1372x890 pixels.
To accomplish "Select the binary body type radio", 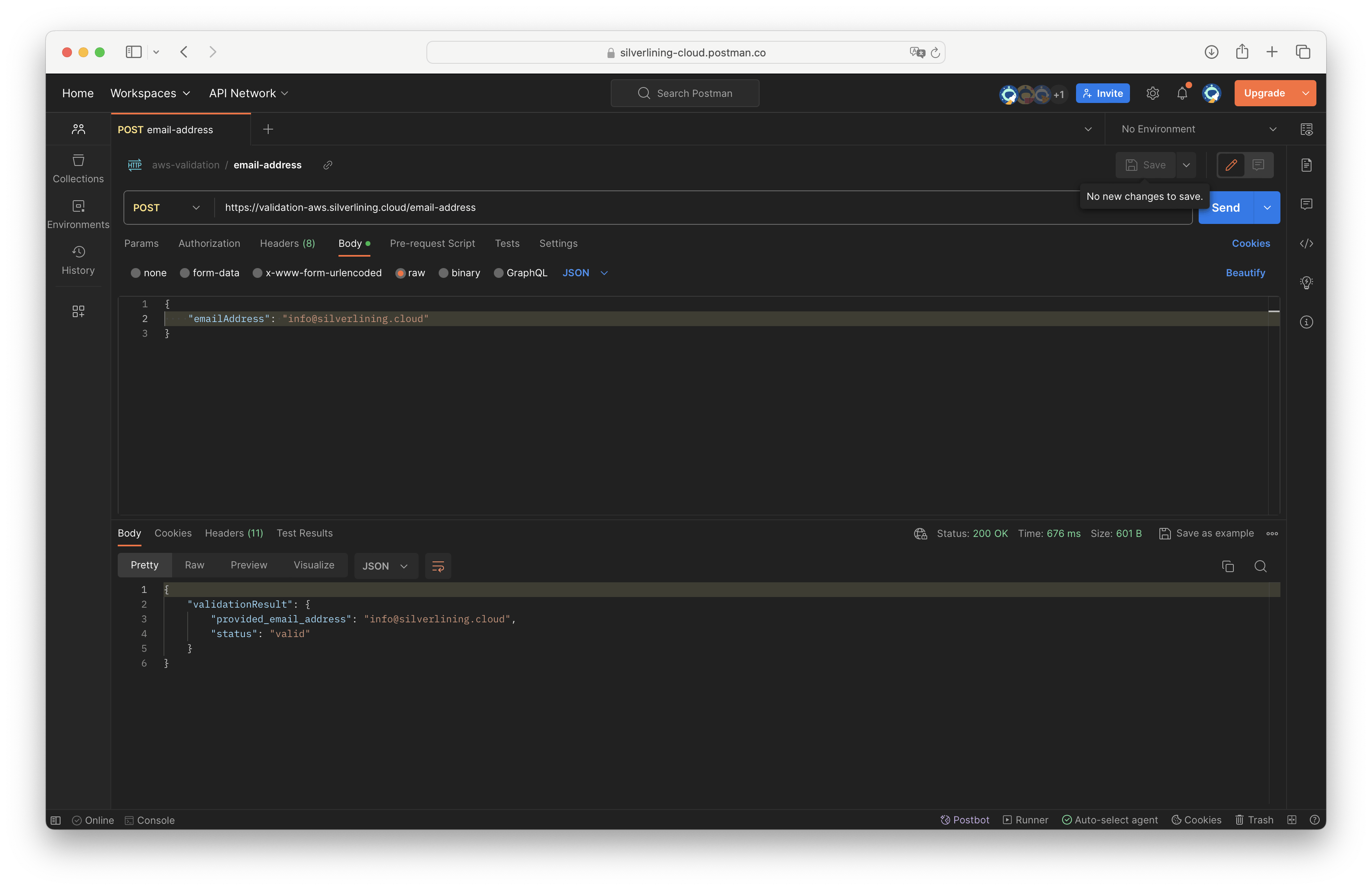I will [x=443, y=273].
